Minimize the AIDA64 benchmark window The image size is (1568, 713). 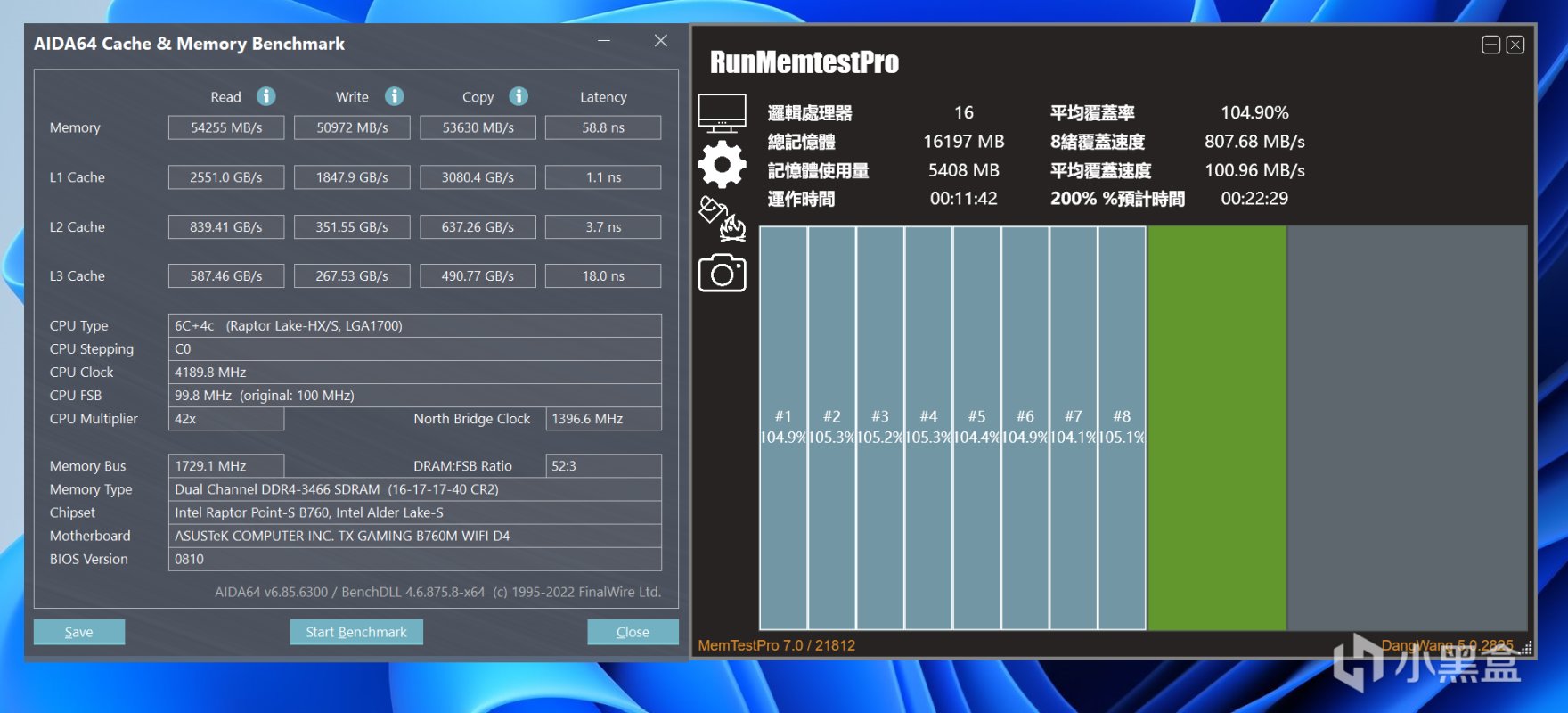(x=605, y=41)
